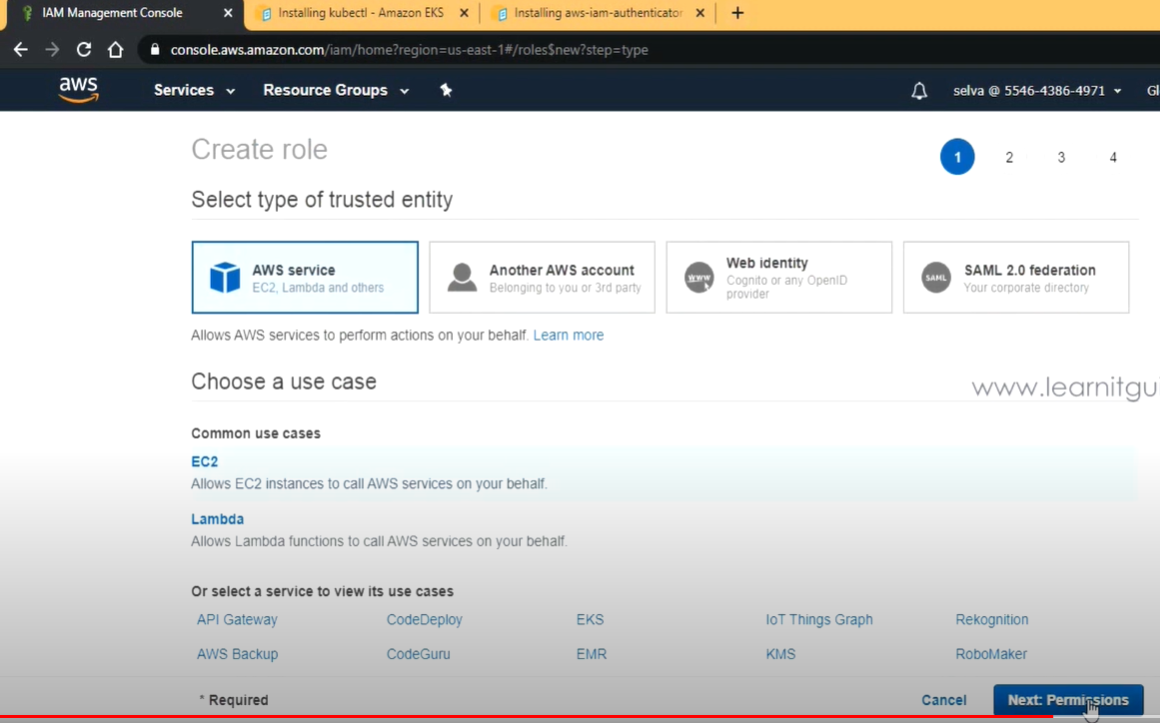Screen dimensions: 1160x723
Task: Close the IAM Management Console tab
Action: pyautogui.click(x=228, y=13)
